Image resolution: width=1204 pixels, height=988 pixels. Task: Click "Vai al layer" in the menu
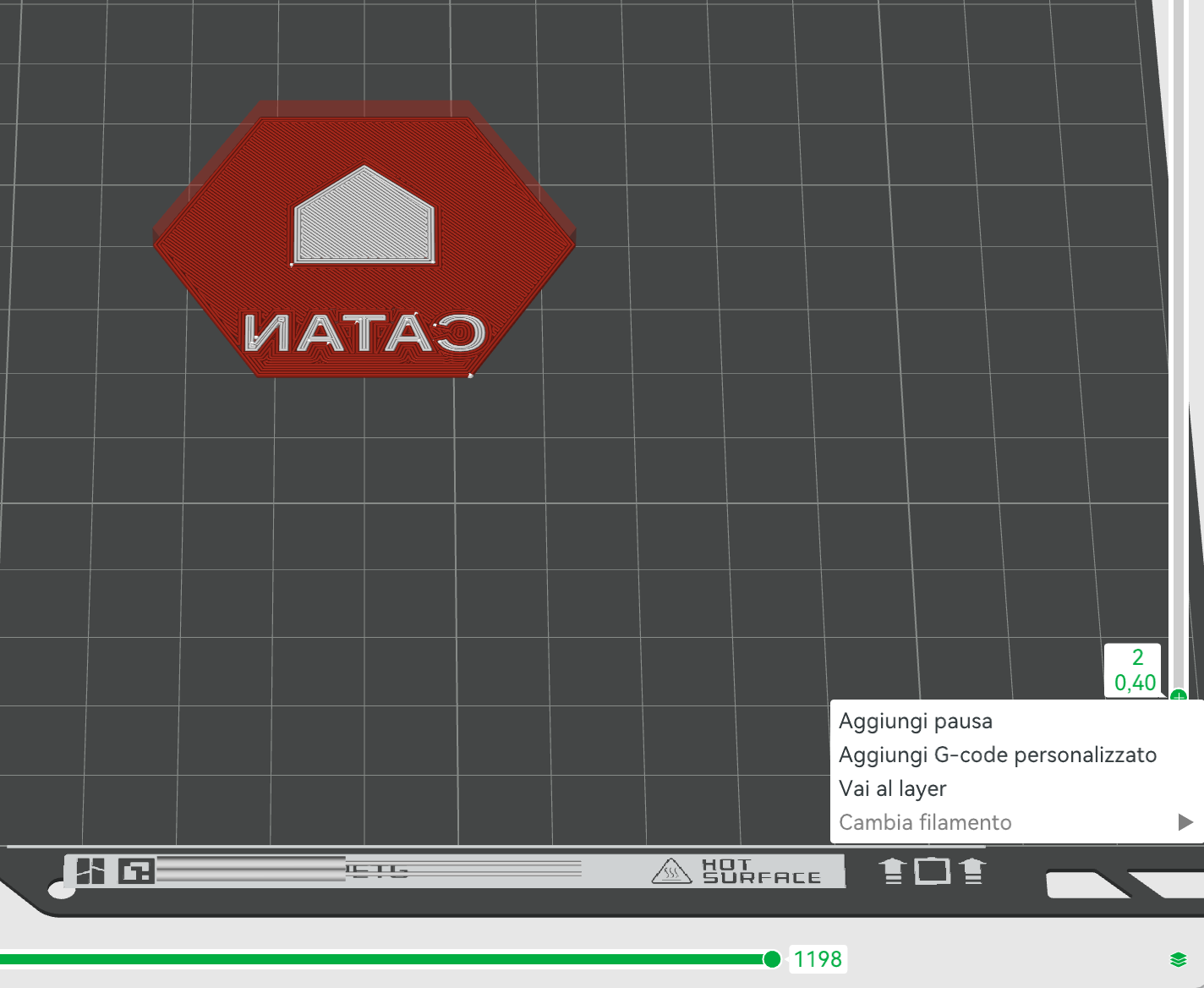[1017, 788]
